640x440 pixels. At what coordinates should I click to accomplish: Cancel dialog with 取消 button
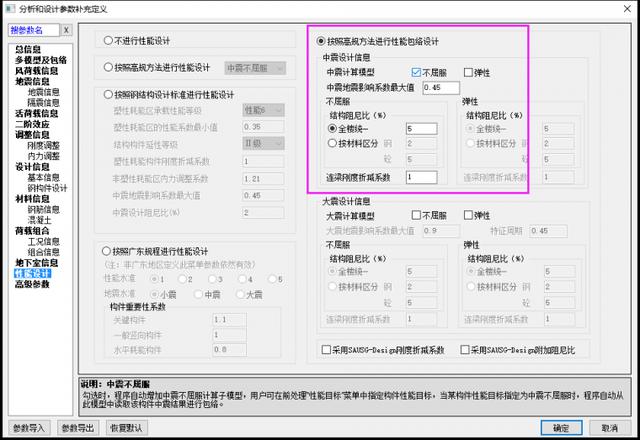point(610,428)
